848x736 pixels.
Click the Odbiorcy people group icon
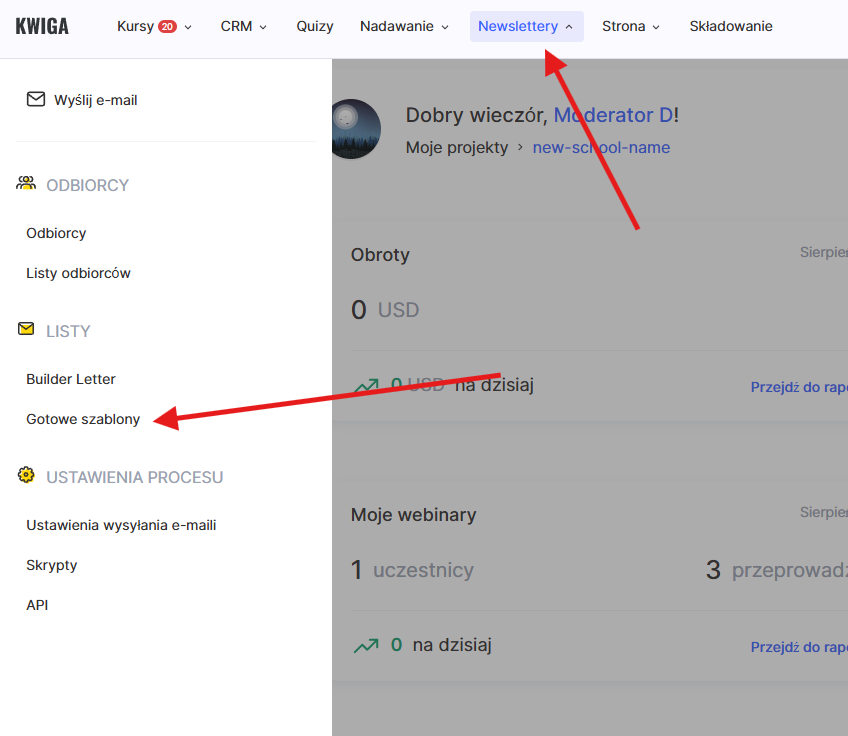[x=27, y=184]
